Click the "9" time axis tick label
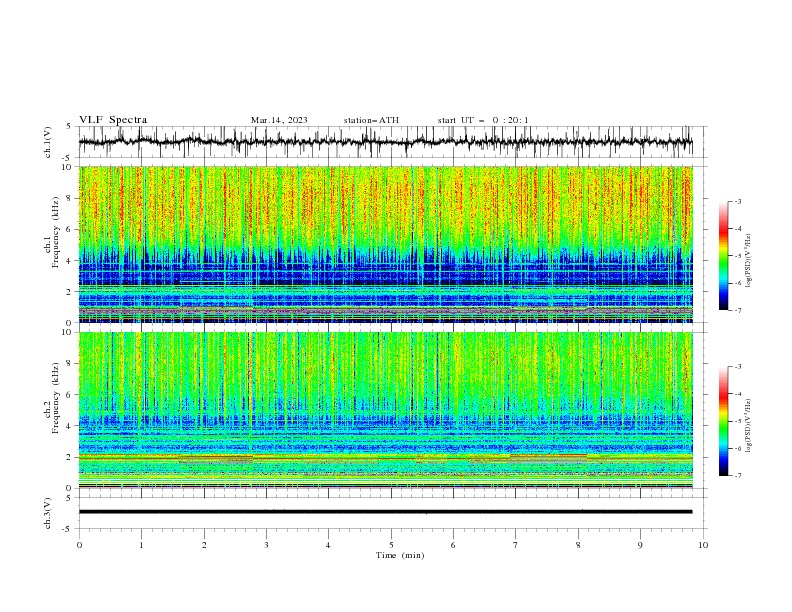The width and height of the screenshot is (792, 612). pyautogui.click(x=640, y=545)
